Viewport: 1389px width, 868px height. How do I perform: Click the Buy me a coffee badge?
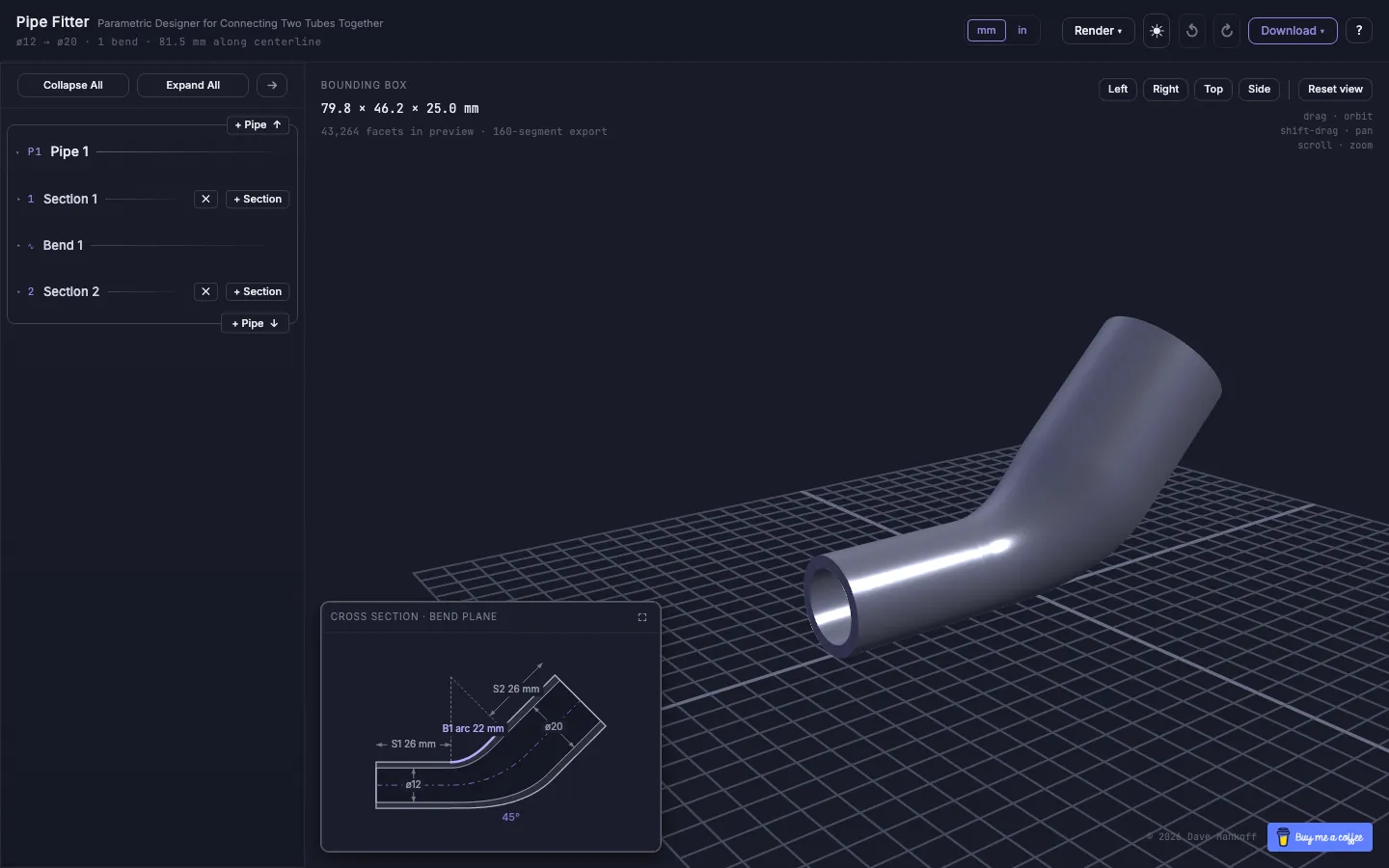tap(1320, 837)
